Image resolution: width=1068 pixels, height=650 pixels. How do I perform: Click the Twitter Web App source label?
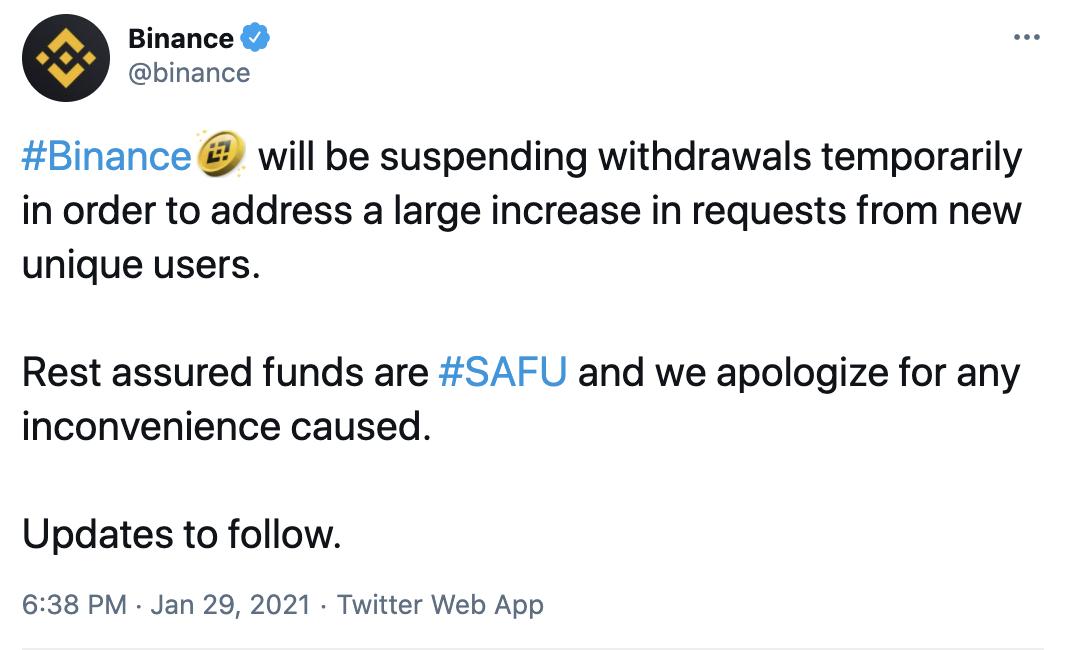440,605
